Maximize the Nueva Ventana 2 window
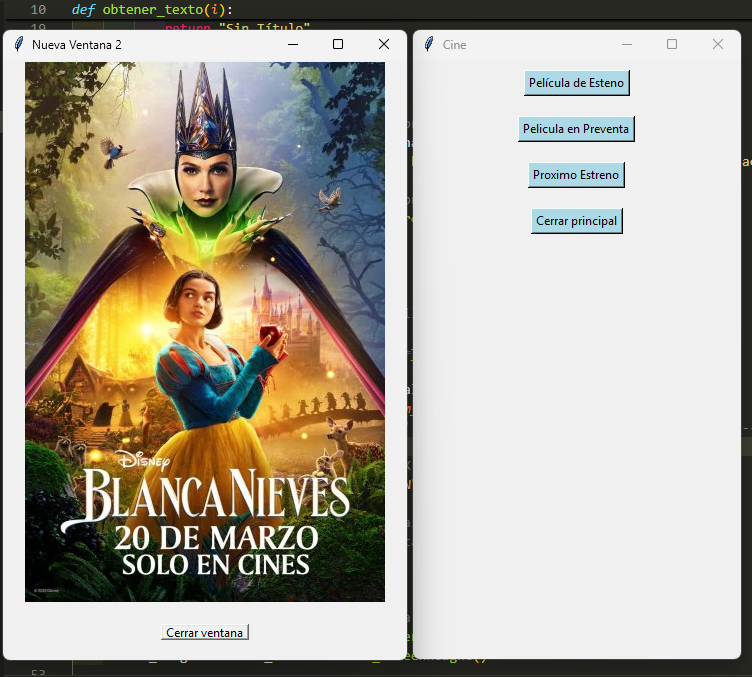The width and height of the screenshot is (752, 677). point(338,44)
